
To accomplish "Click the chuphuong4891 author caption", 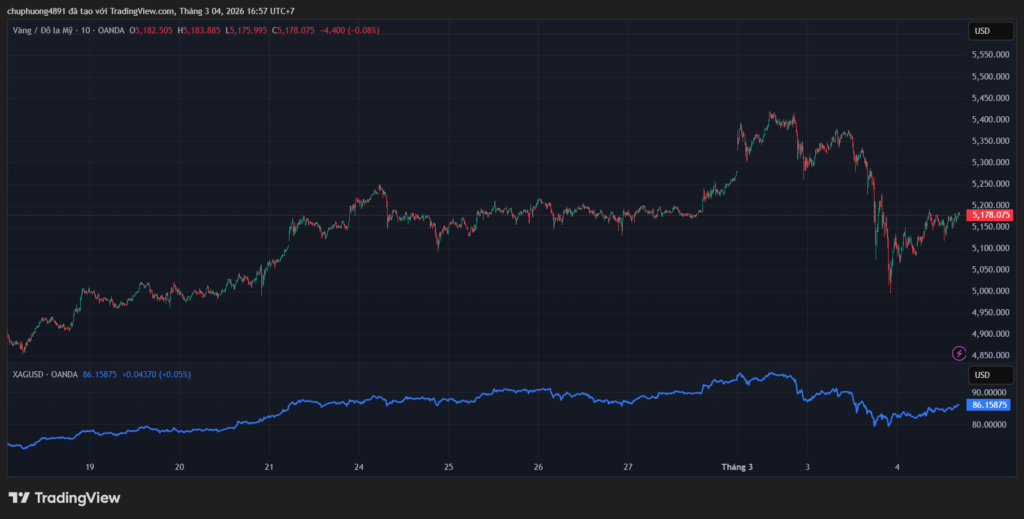I will [x=140, y=11].
